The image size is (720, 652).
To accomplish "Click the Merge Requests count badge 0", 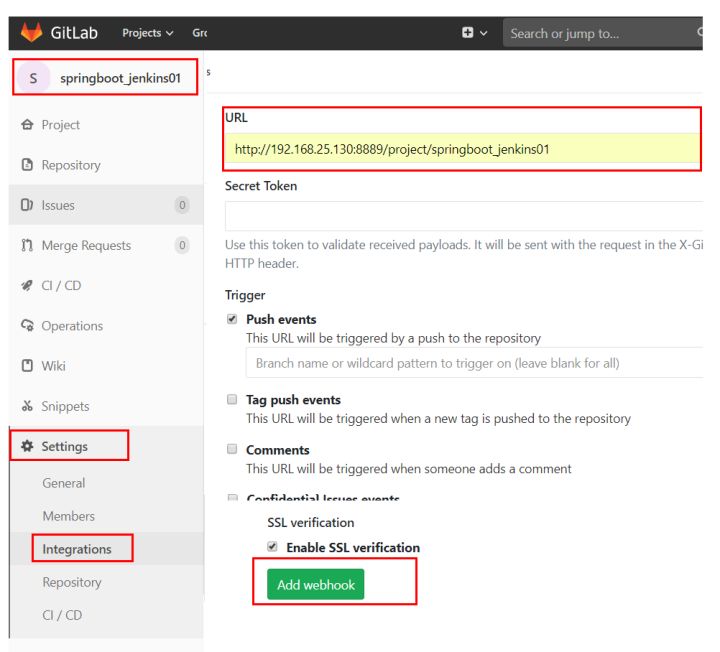I will (182, 245).
